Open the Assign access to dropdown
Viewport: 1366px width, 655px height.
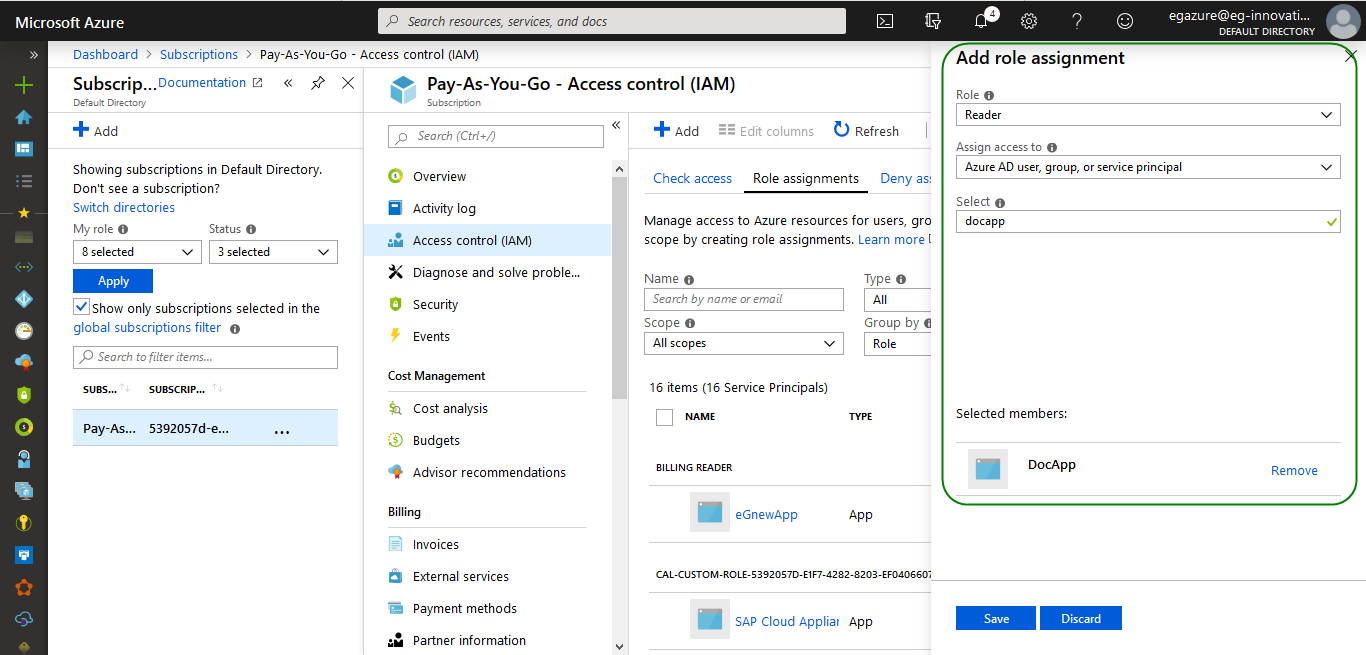pyautogui.click(x=1148, y=167)
